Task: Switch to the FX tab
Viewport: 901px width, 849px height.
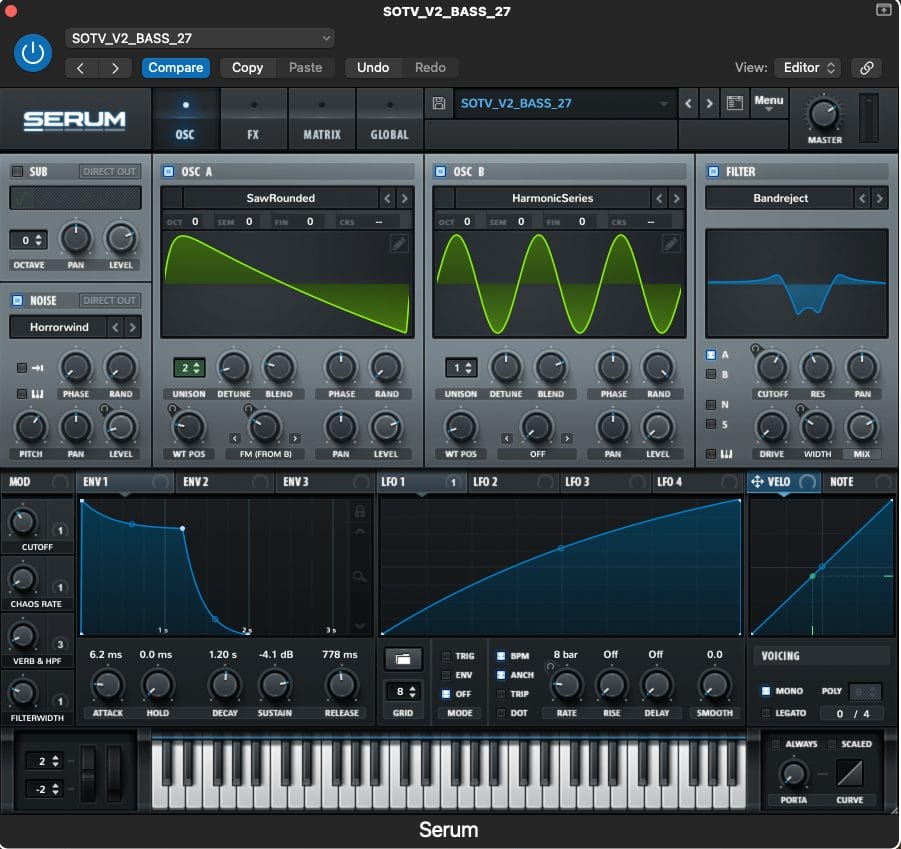Action: coord(253,121)
